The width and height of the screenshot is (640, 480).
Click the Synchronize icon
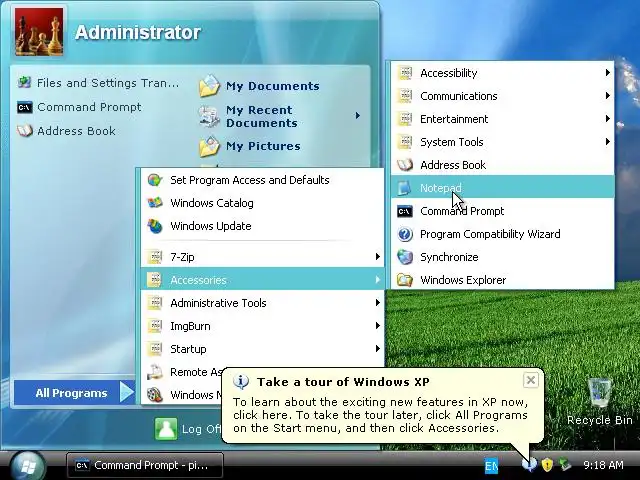405,257
